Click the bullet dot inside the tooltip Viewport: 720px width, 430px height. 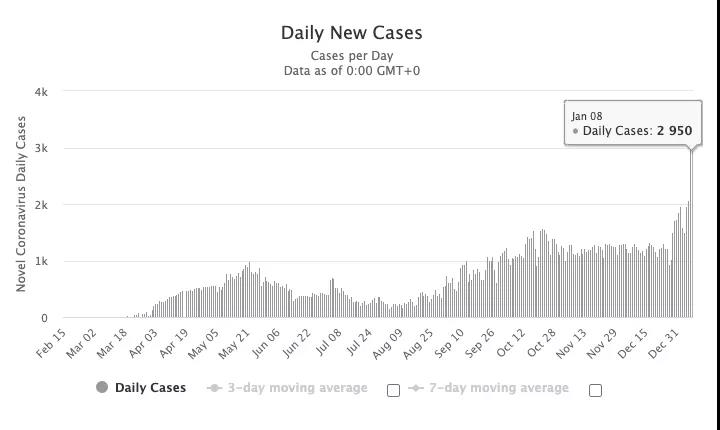(x=576, y=132)
